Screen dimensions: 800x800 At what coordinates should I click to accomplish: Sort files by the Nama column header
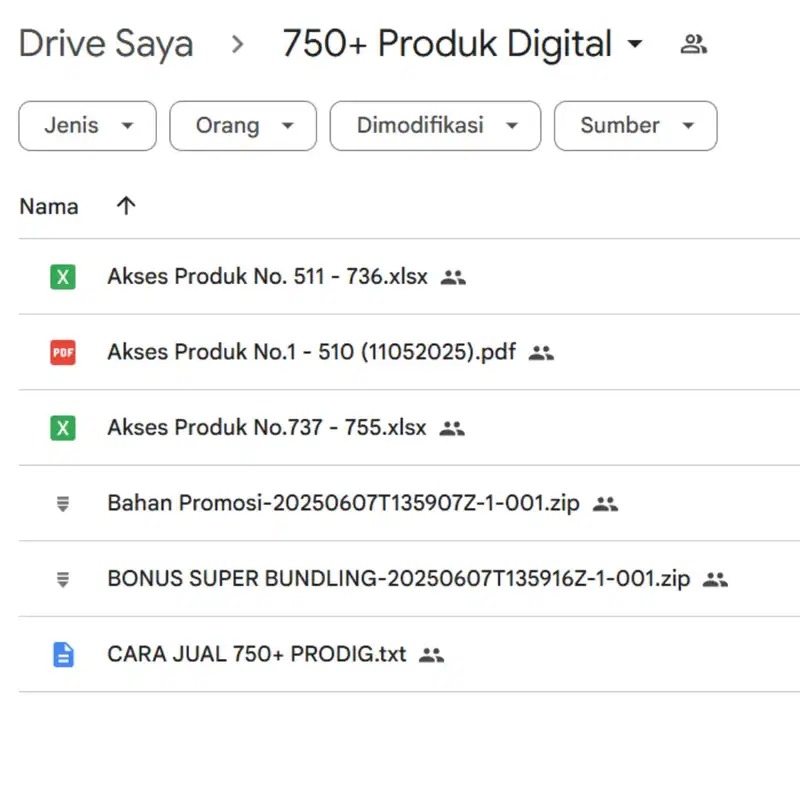pyautogui.click(x=49, y=206)
